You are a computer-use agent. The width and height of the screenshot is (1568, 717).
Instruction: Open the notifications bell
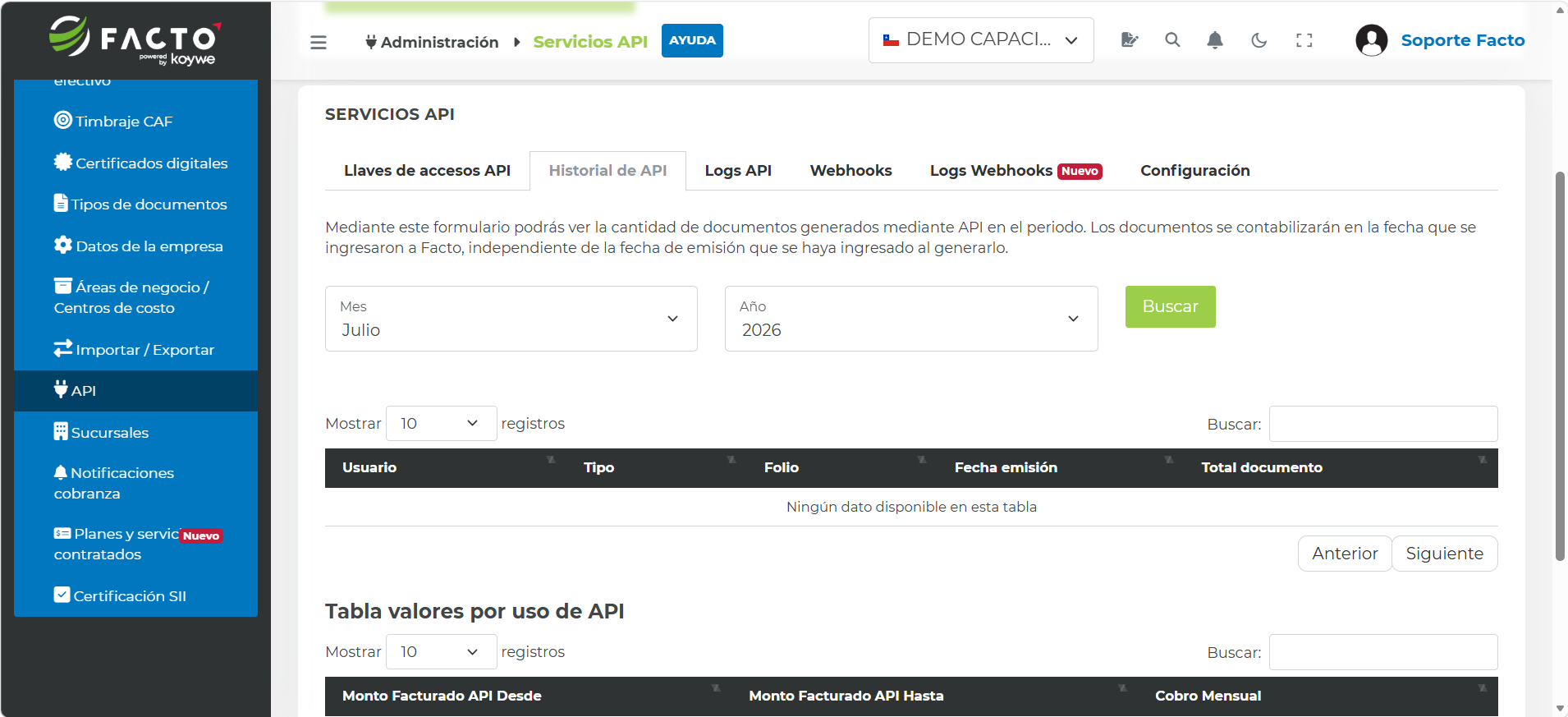(x=1215, y=40)
